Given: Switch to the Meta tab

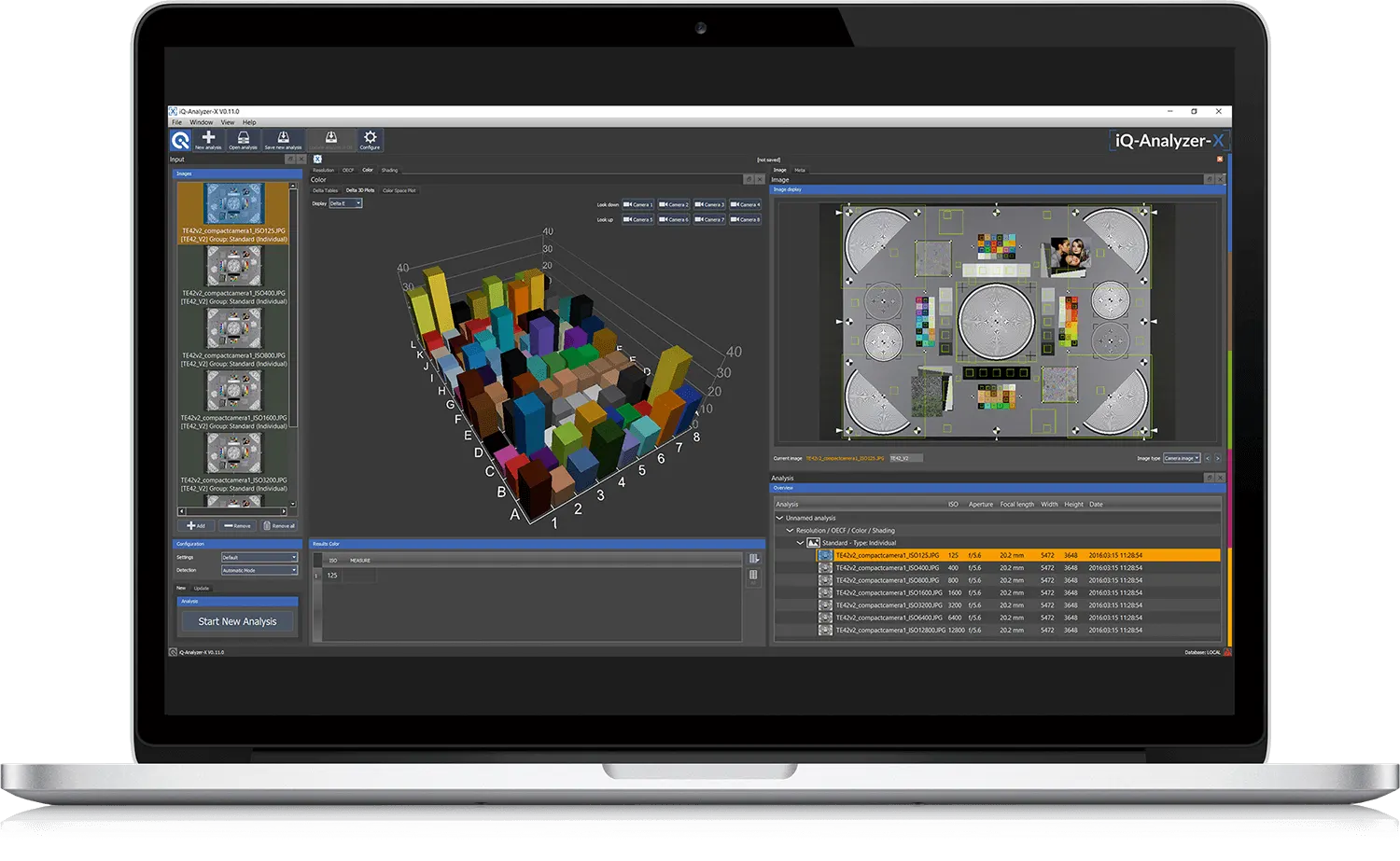Looking at the screenshot, I should pos(800,170).
